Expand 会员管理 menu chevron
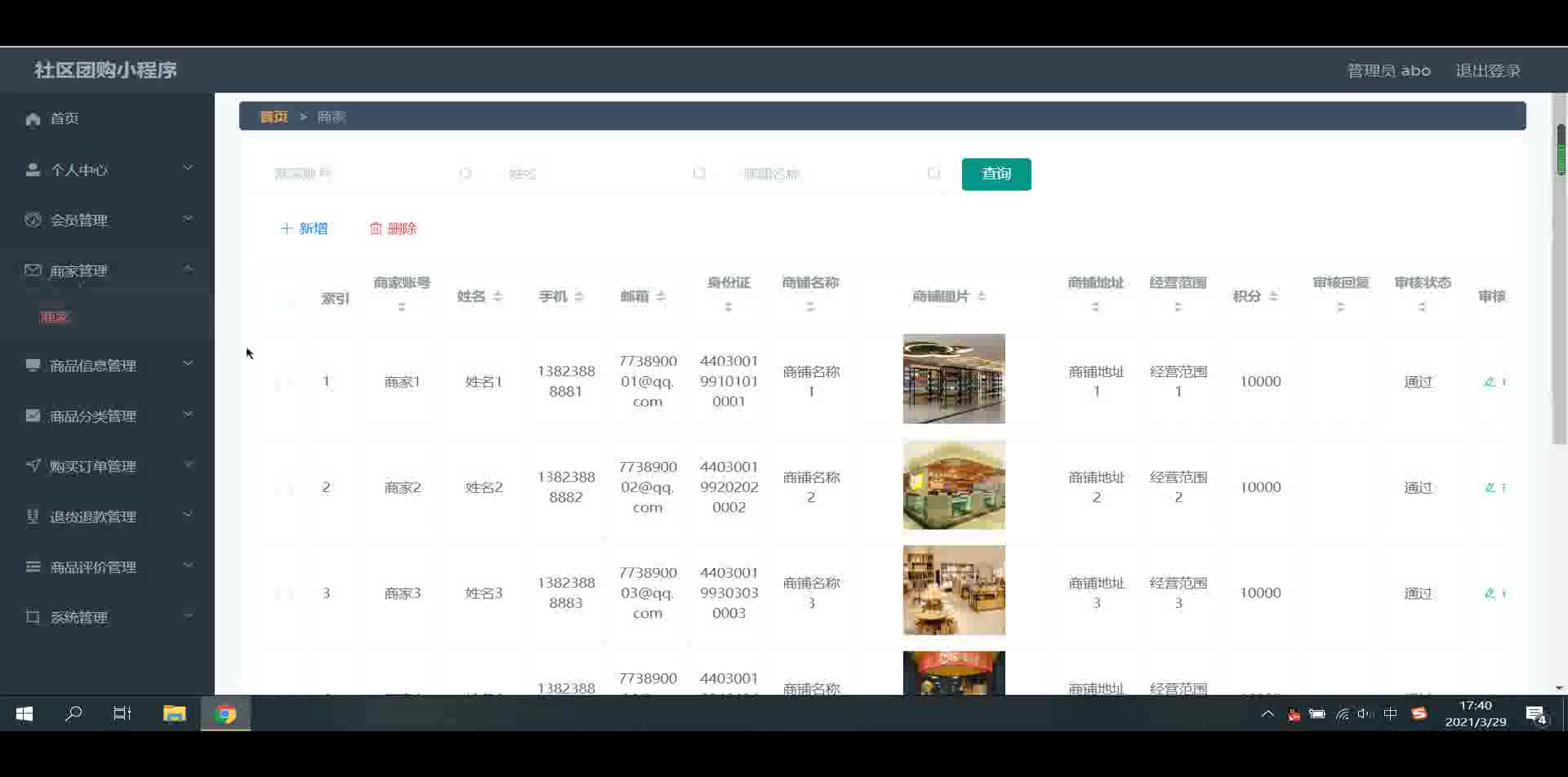The height and width of the screenshot is (777, 1568). pyautogui.click(x=188, y=219)
